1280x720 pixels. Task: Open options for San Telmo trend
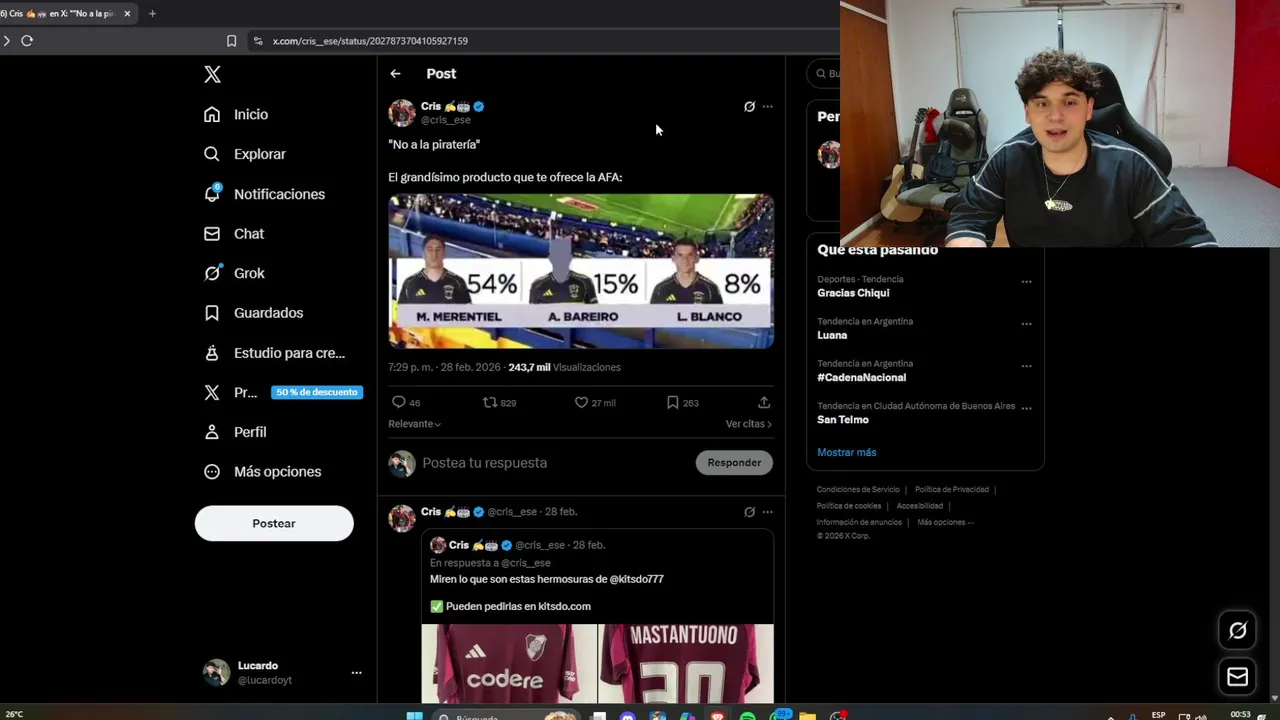(x=1026, y=408)
